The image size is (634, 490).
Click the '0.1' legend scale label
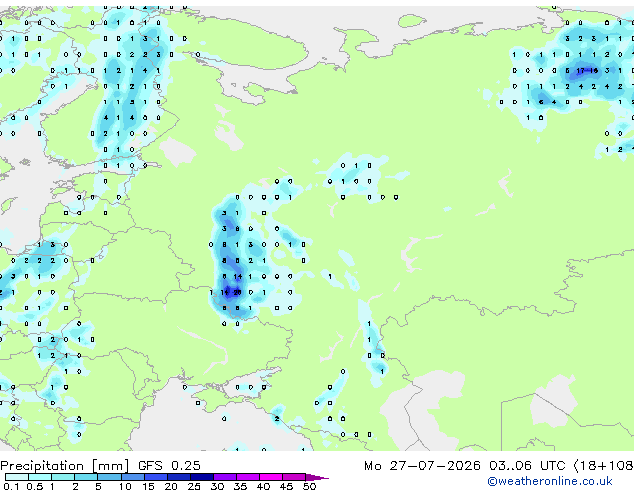(x=11, y=486)
